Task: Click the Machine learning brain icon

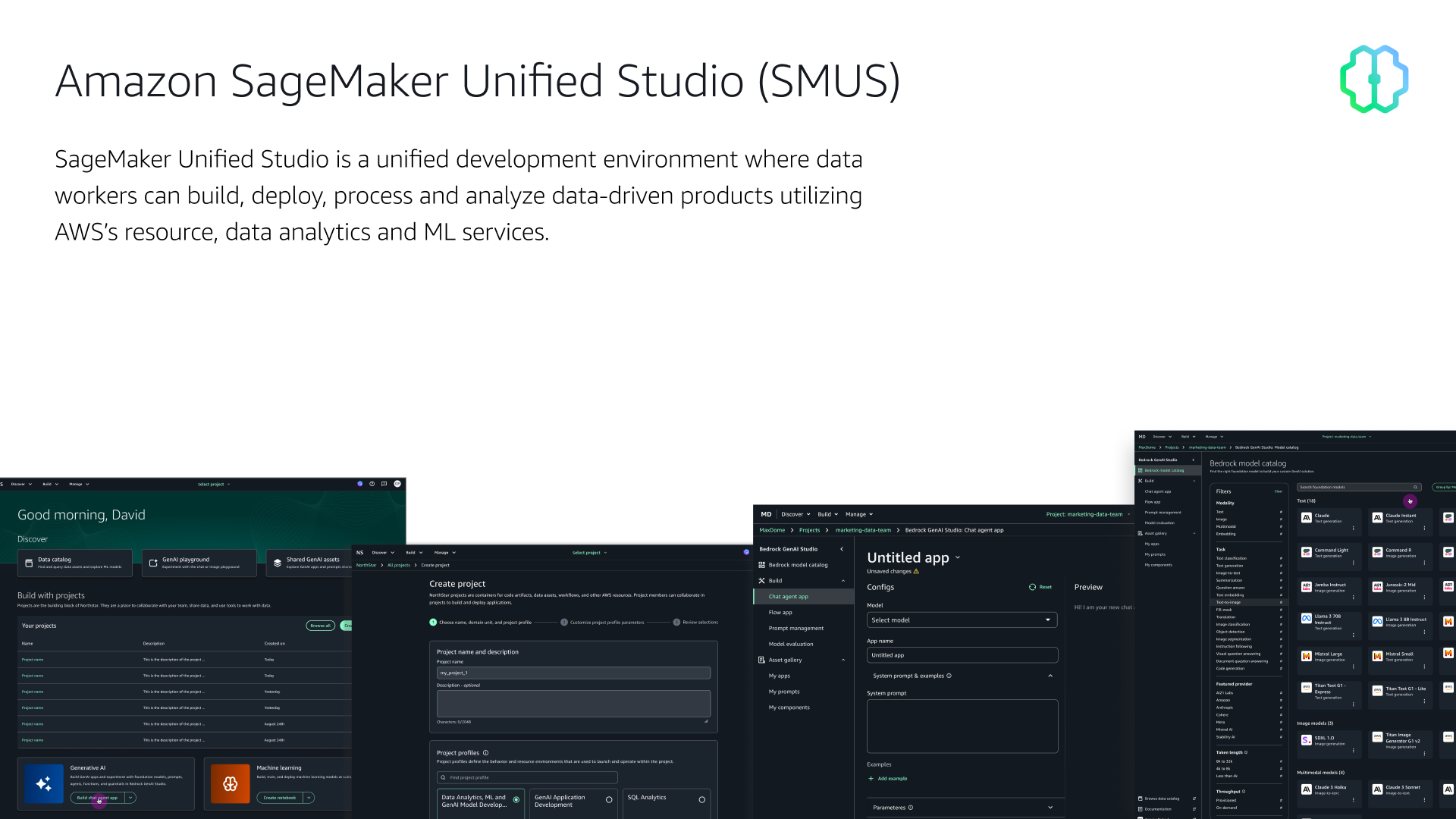Action: click(x=230, y=783)
